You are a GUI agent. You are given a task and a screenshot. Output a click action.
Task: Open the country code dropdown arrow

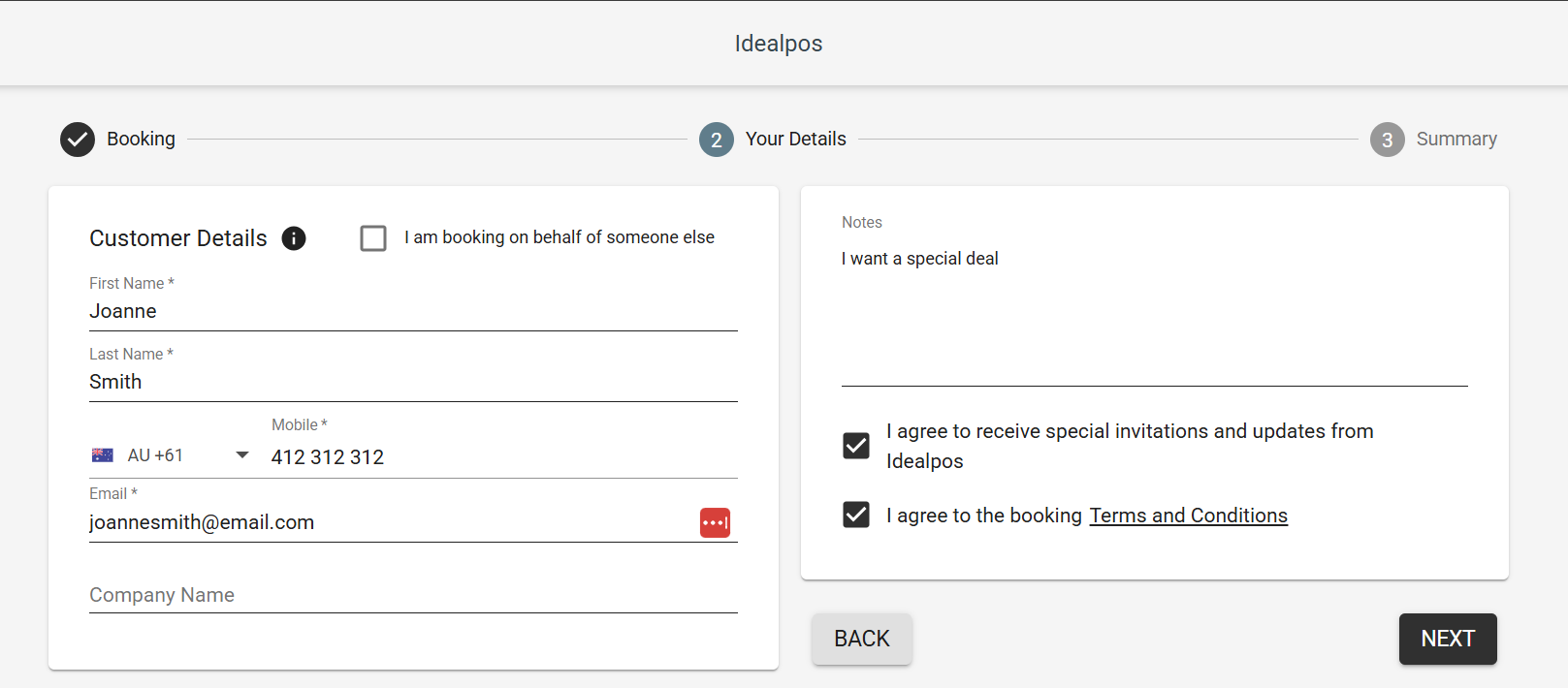pyautogui.click(x=242, y=455)
